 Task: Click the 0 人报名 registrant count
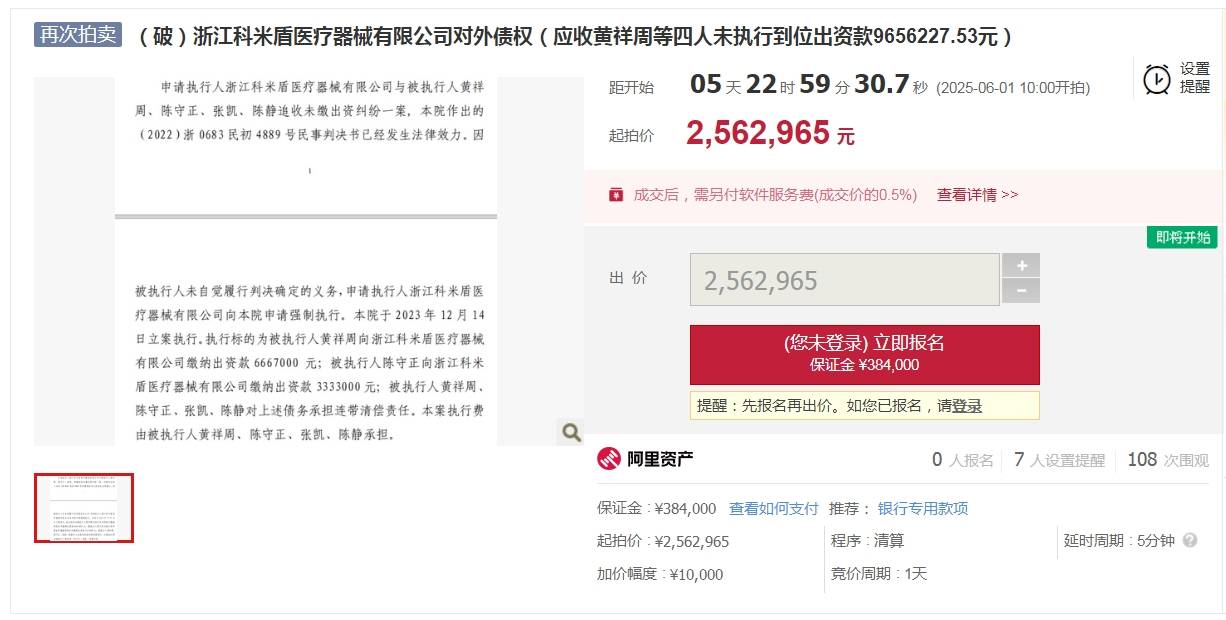pos(963,460)
